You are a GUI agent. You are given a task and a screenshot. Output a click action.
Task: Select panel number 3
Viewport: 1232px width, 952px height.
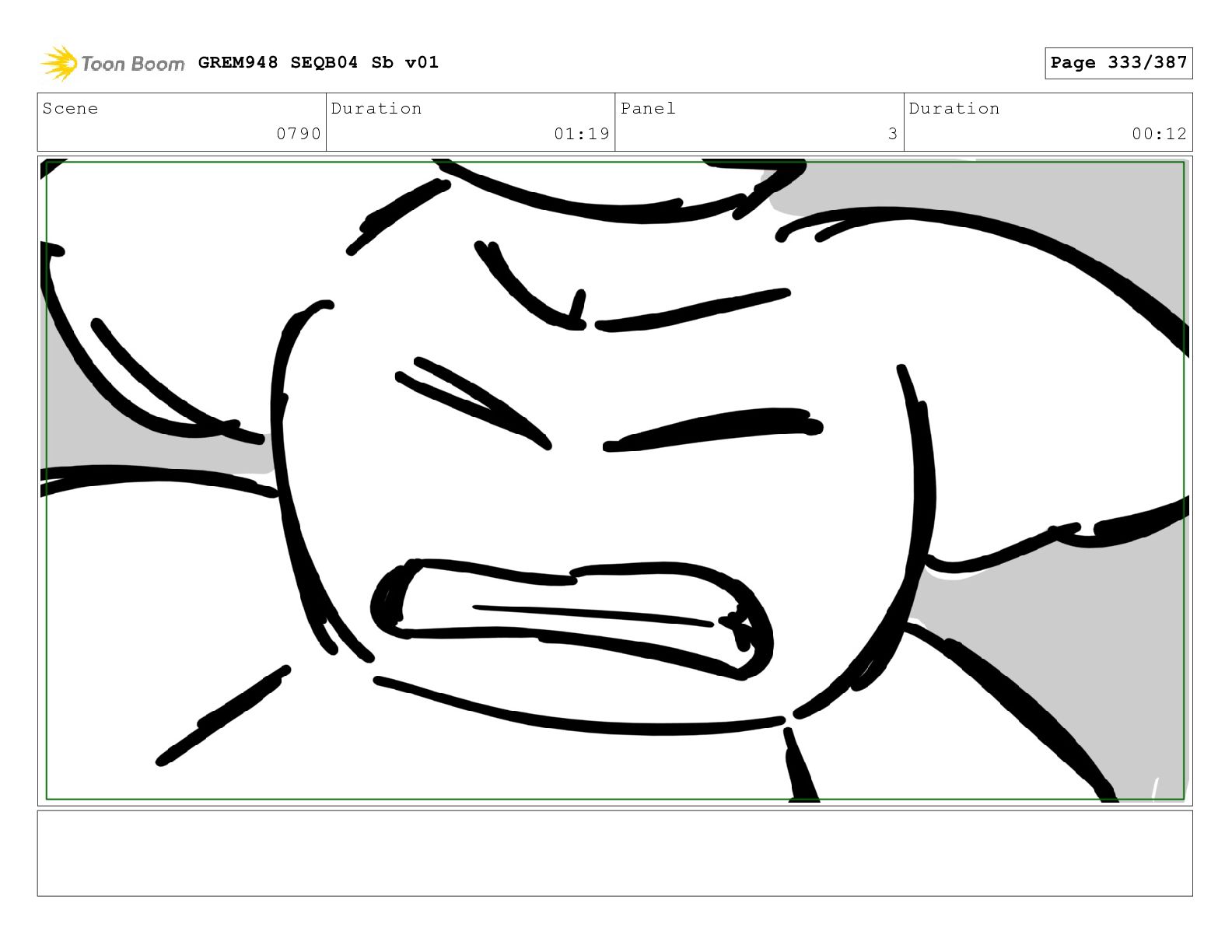coord(893,134)
